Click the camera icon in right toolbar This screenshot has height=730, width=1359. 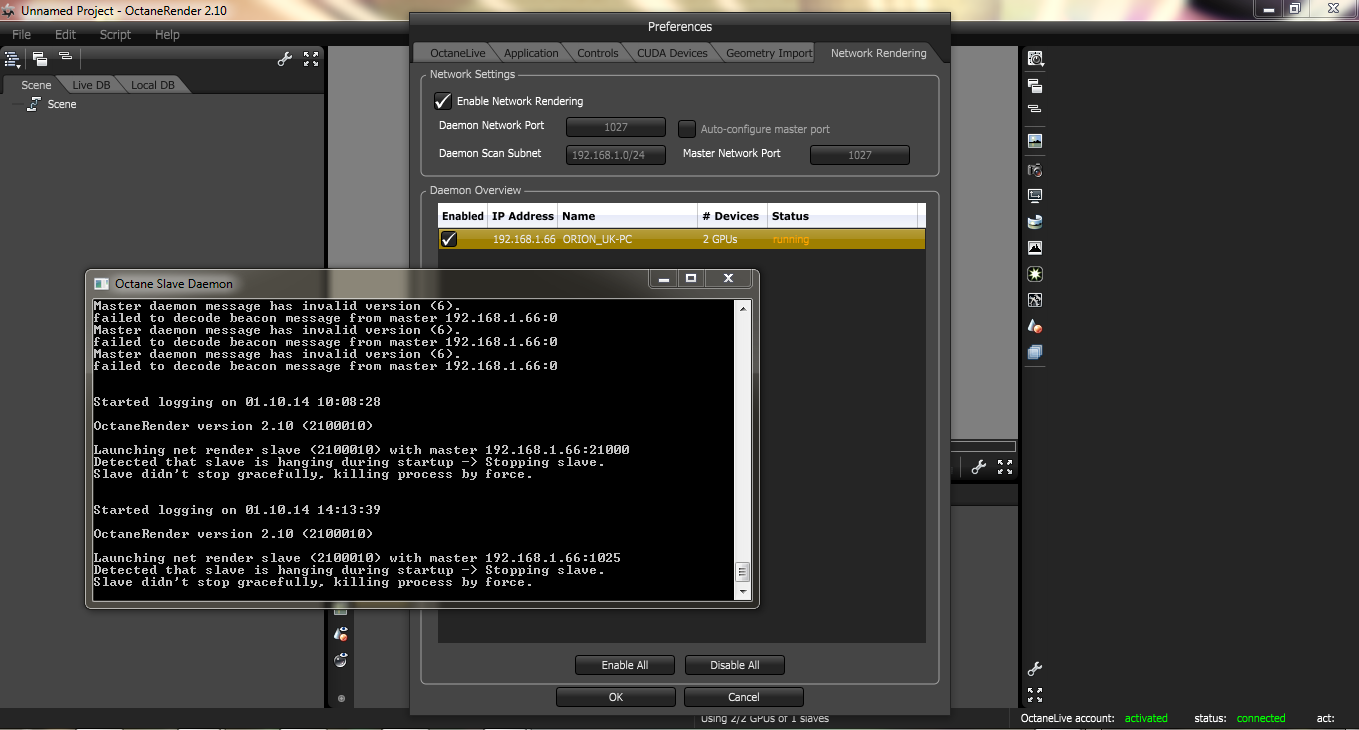(x=1035, y=170)
